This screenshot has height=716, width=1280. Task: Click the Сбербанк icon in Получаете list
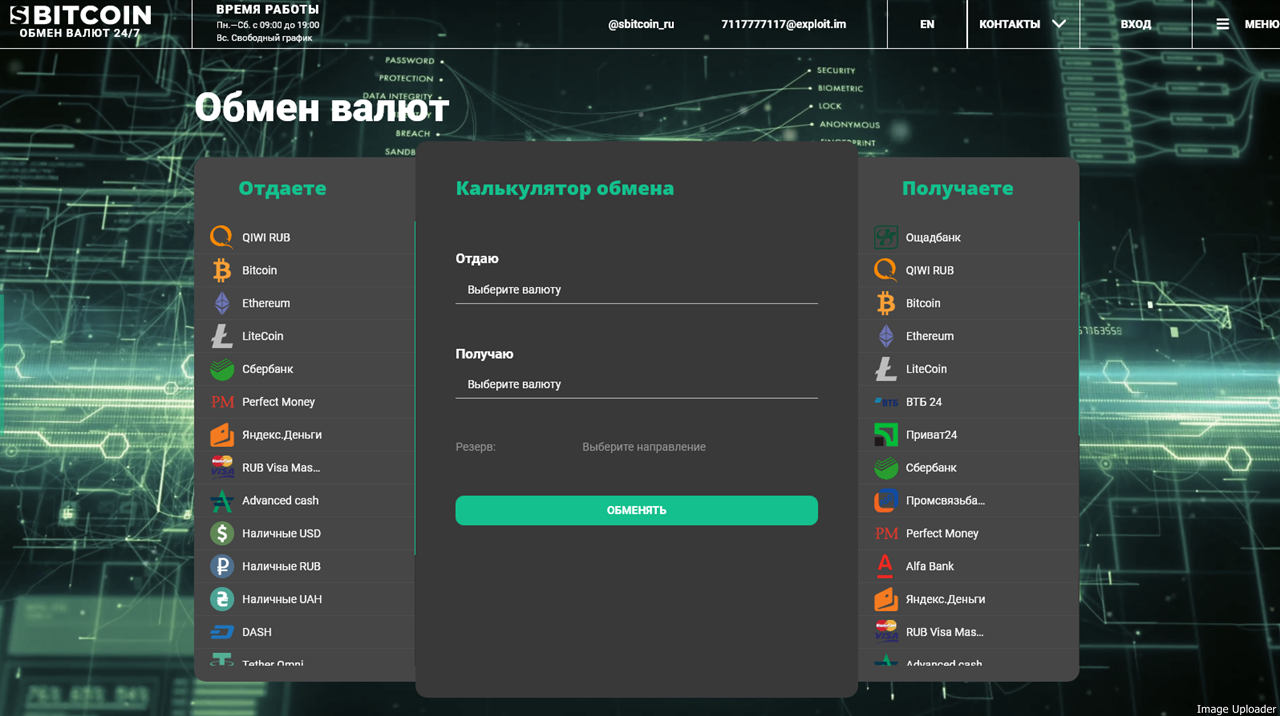pyautogui.click(x=886, y=467)
